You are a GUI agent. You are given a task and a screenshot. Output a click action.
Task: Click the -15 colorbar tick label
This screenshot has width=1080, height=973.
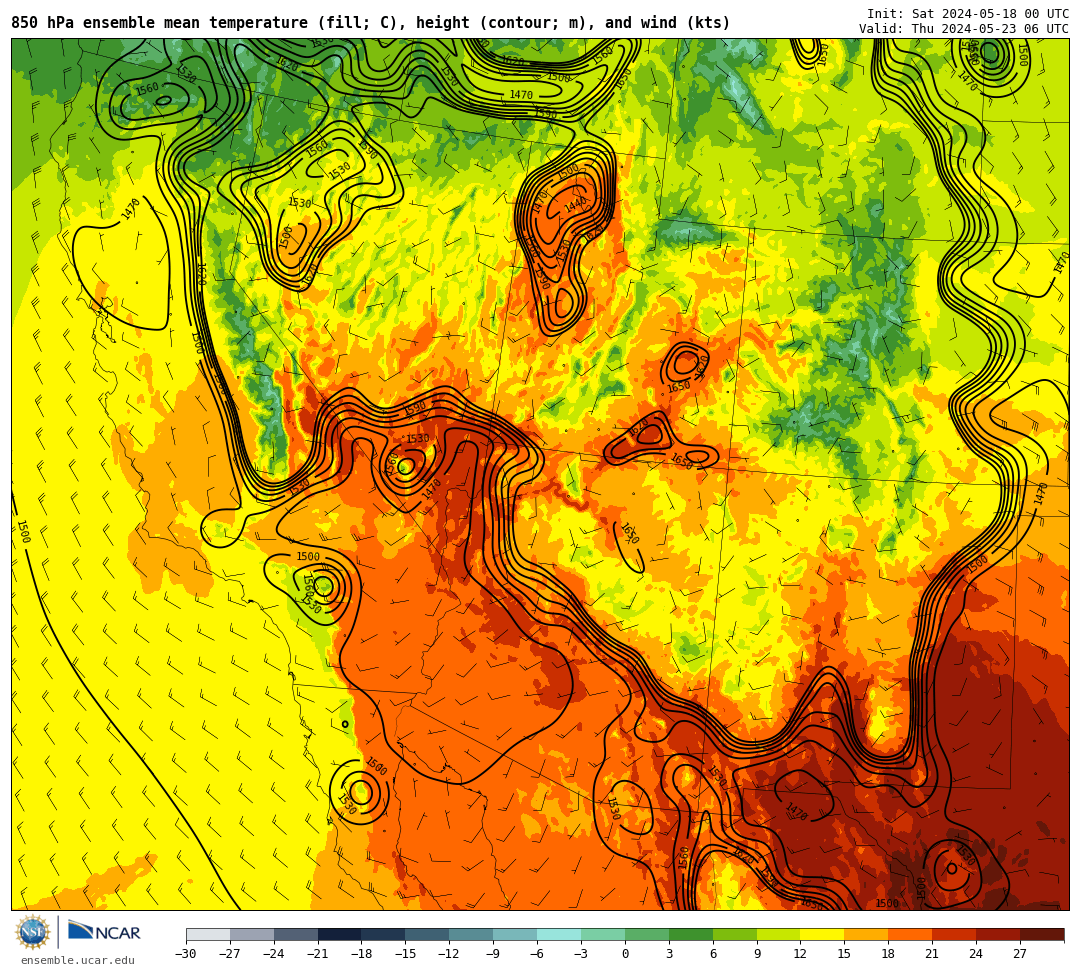point(406,954)
